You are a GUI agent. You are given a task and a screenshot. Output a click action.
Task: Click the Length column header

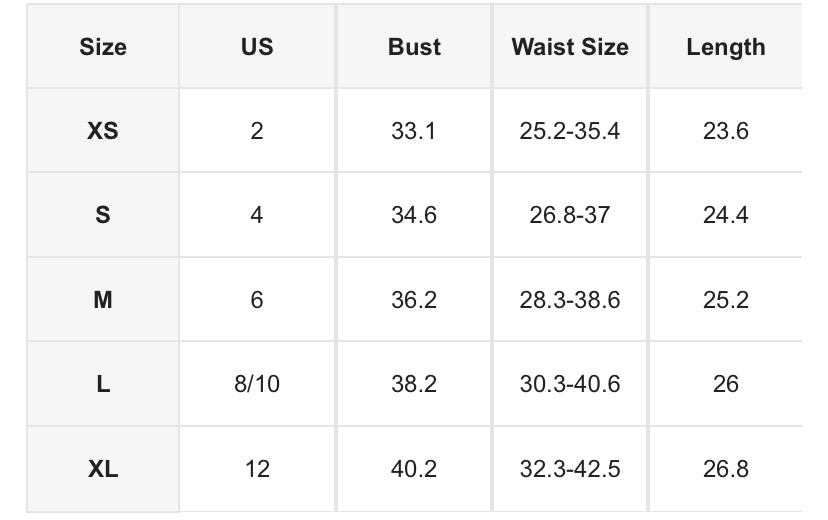(x=726, y=47)
